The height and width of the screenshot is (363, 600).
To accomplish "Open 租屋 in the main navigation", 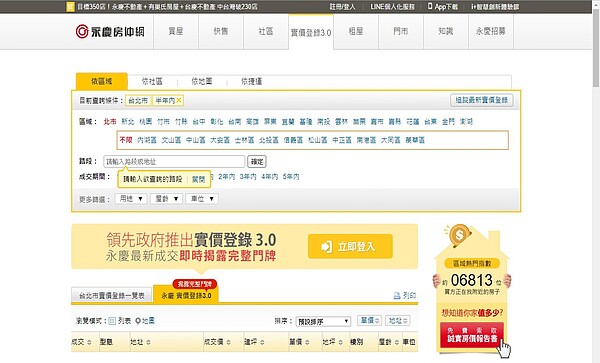I will 356,31.
